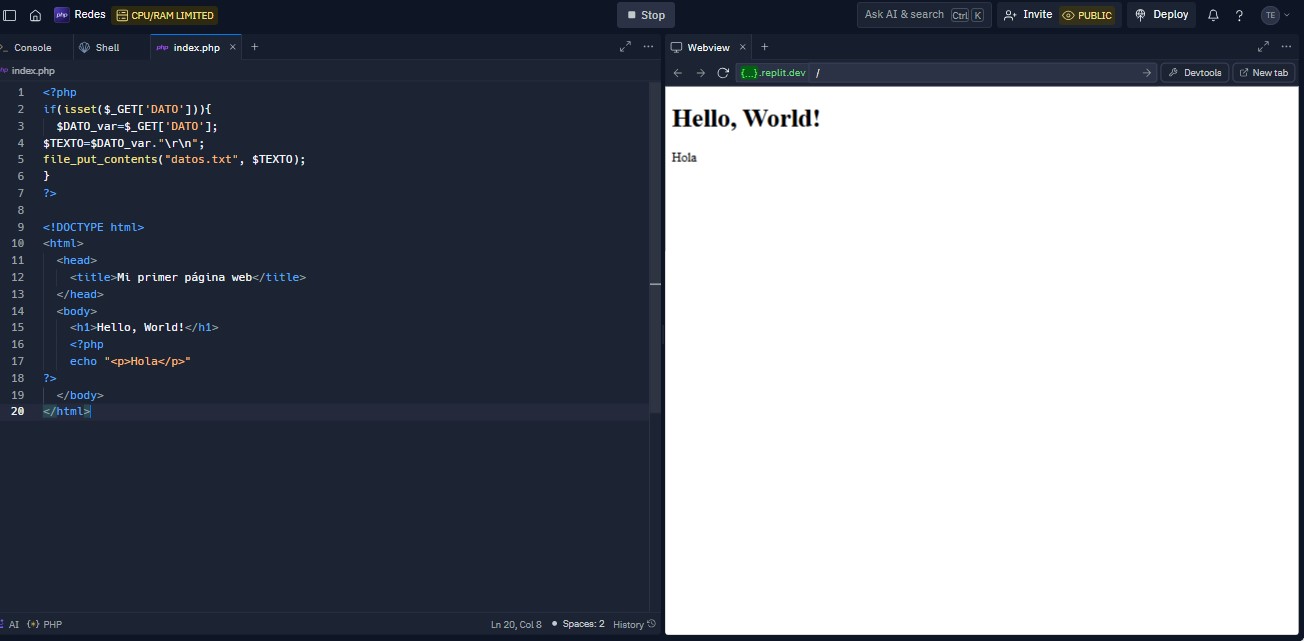Go forward in the webview

tap(700, 73)
